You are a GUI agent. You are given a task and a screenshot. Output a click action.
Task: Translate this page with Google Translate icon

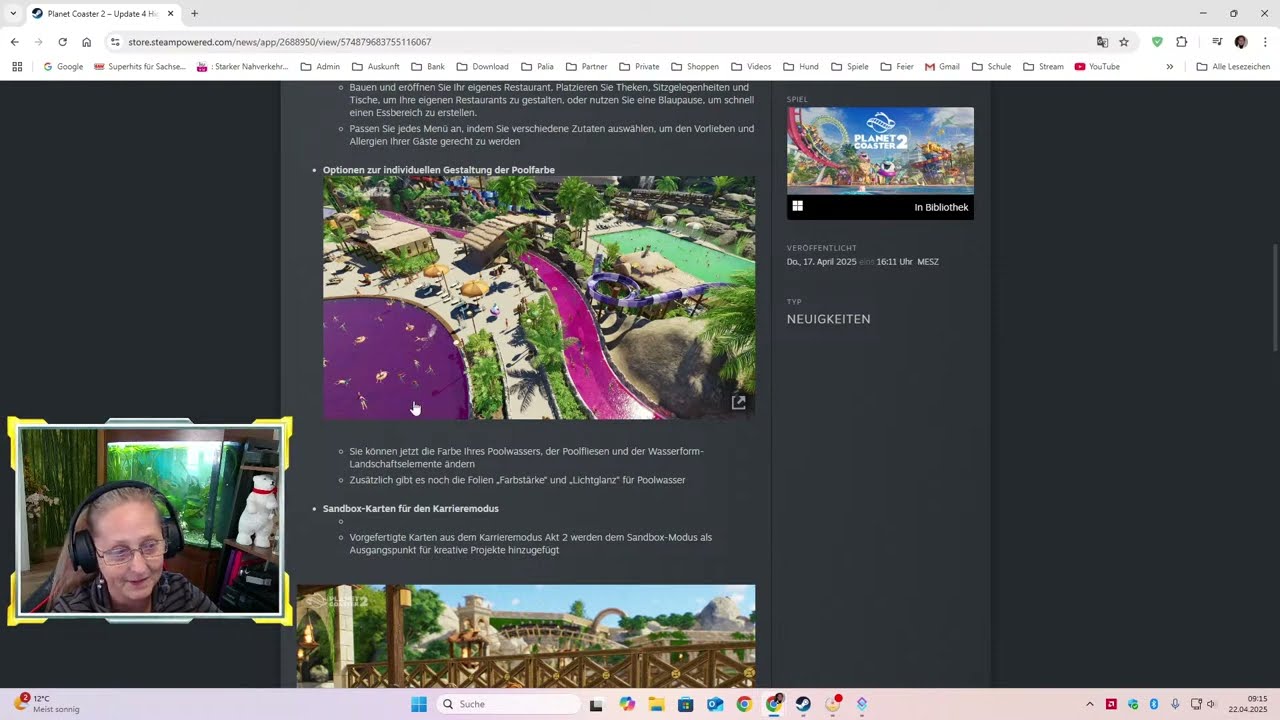(1102, 42)
